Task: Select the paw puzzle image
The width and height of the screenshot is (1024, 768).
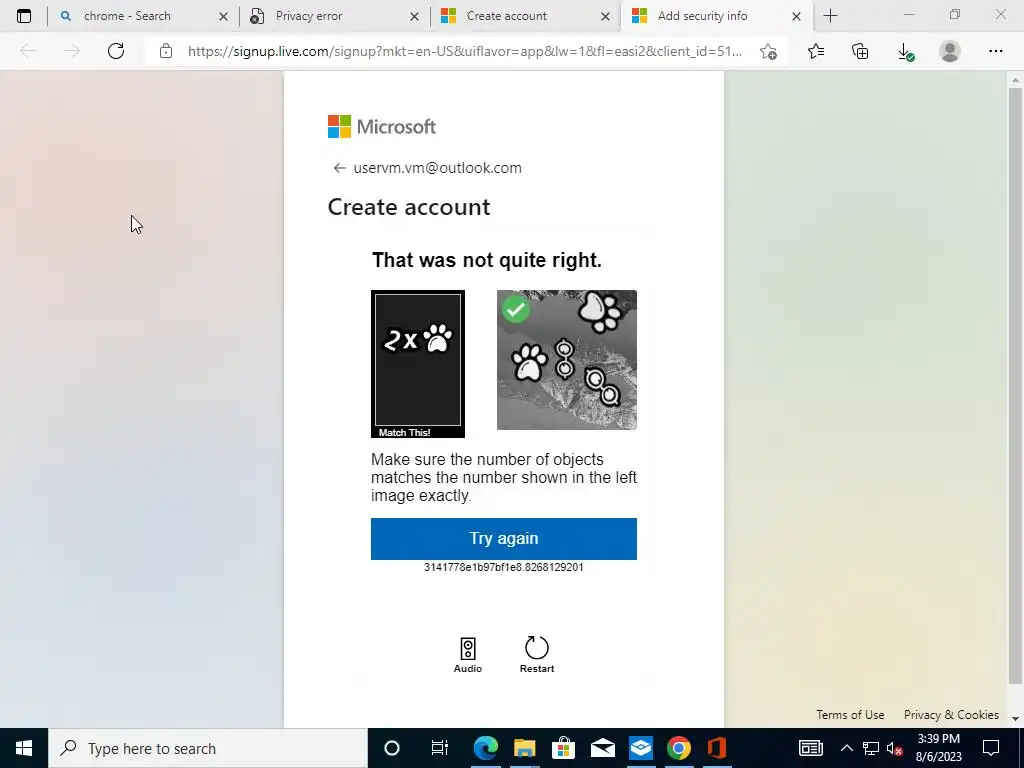Action: point(567,360)
